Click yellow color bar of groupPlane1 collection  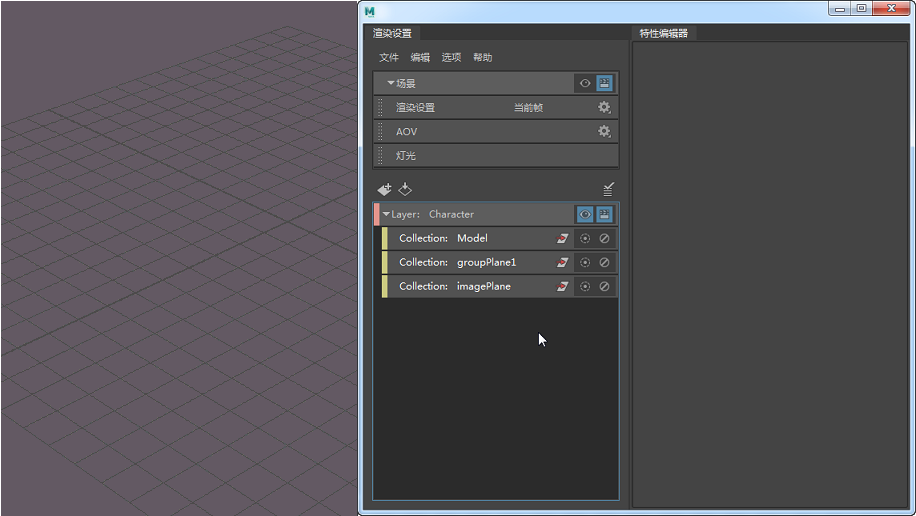[x=384, y=262]
